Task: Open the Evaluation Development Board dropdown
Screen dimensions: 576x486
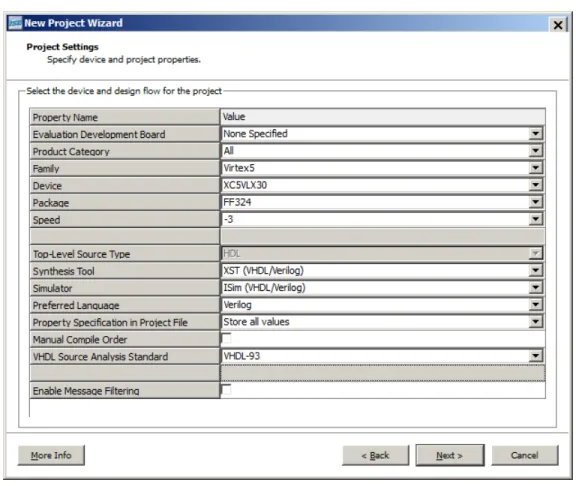Action: pyautogui.click(x=536, y=133)
